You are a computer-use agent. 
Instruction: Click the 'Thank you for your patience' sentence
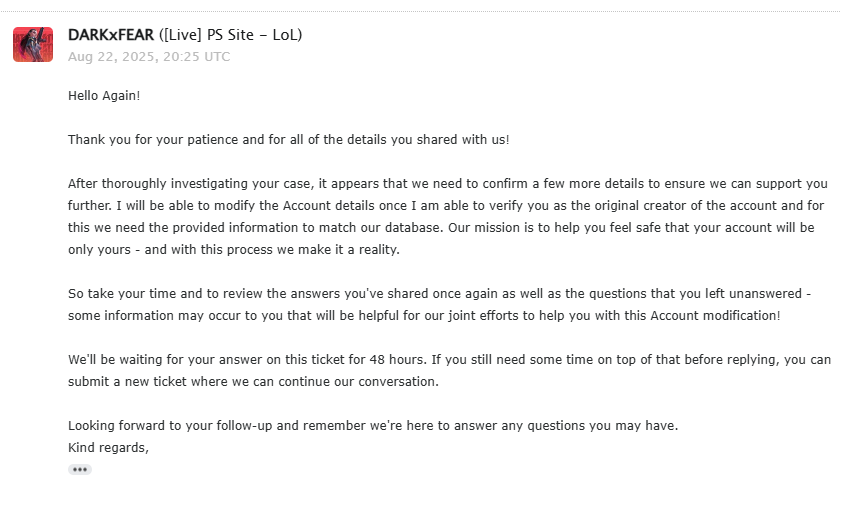coord(289,139)
